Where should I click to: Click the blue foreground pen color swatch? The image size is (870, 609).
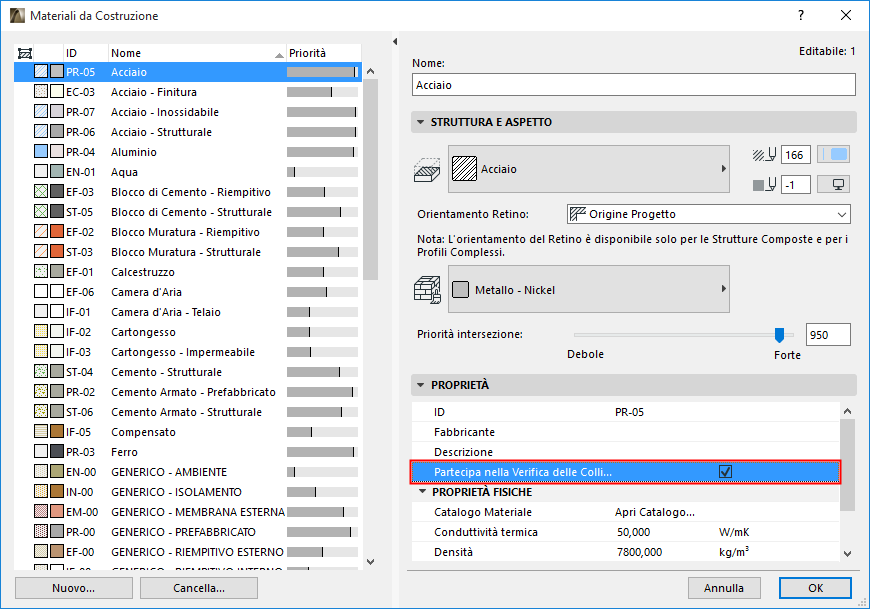tap(833, 154)
